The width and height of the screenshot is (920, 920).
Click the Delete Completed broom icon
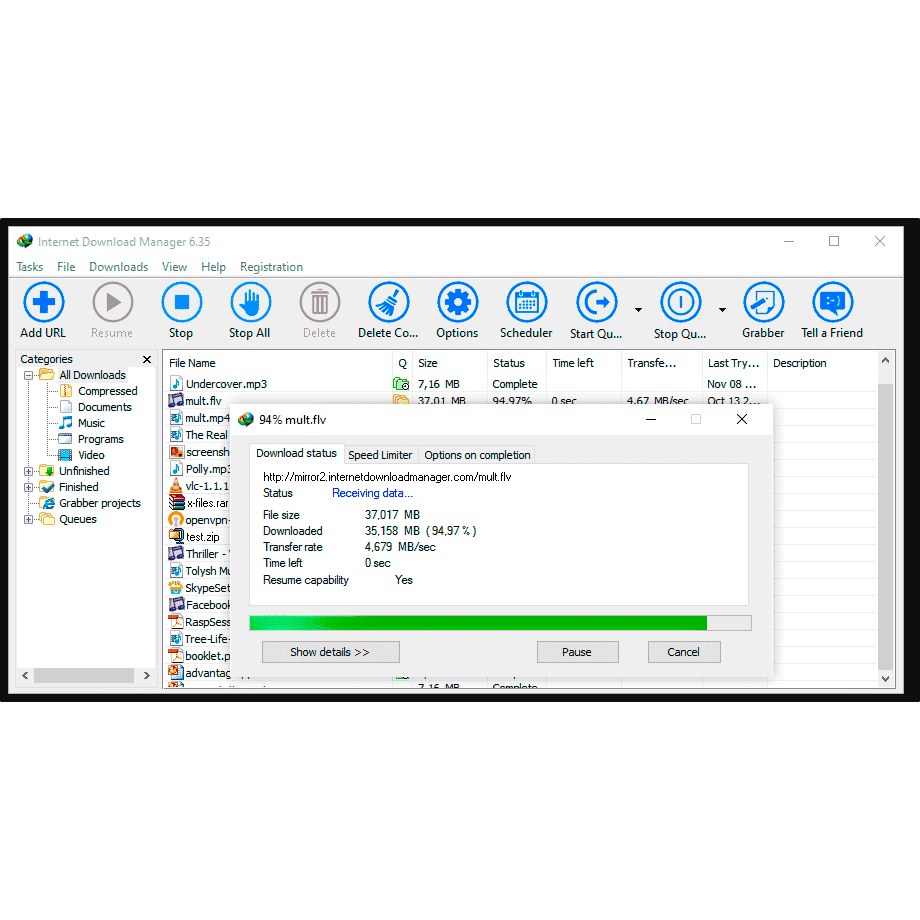(x=388, y=303)
